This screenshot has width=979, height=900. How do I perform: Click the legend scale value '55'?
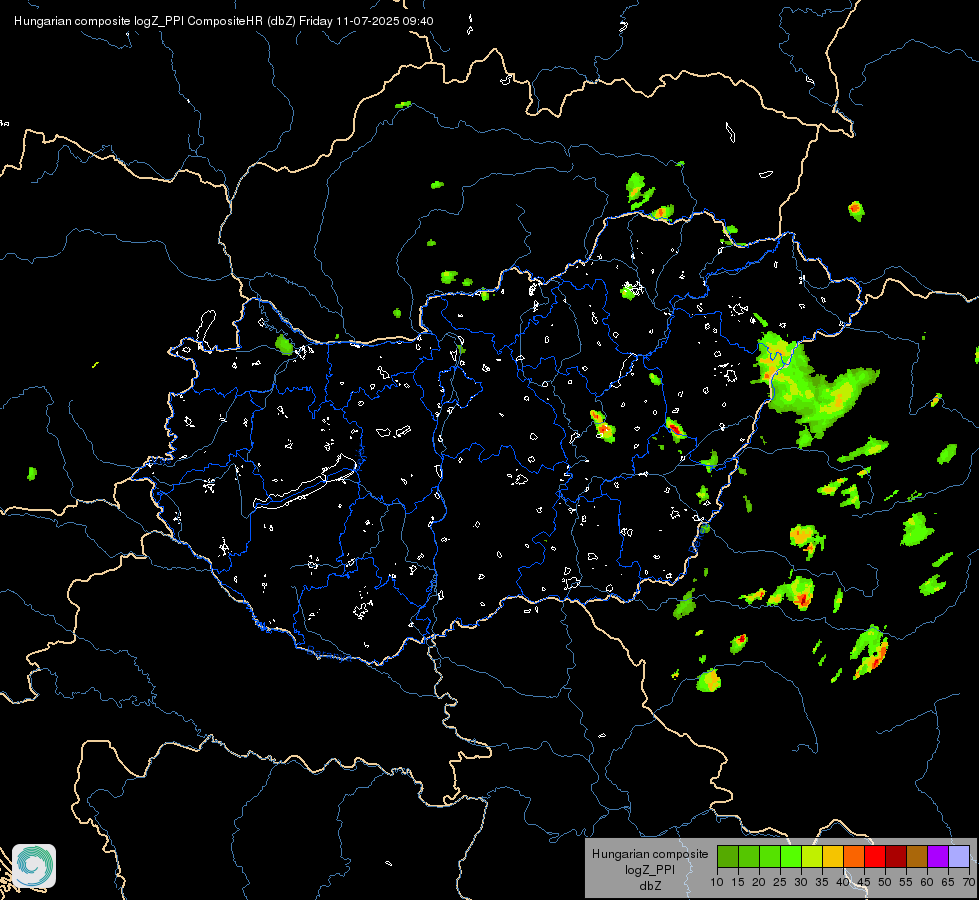pos(906,882)
